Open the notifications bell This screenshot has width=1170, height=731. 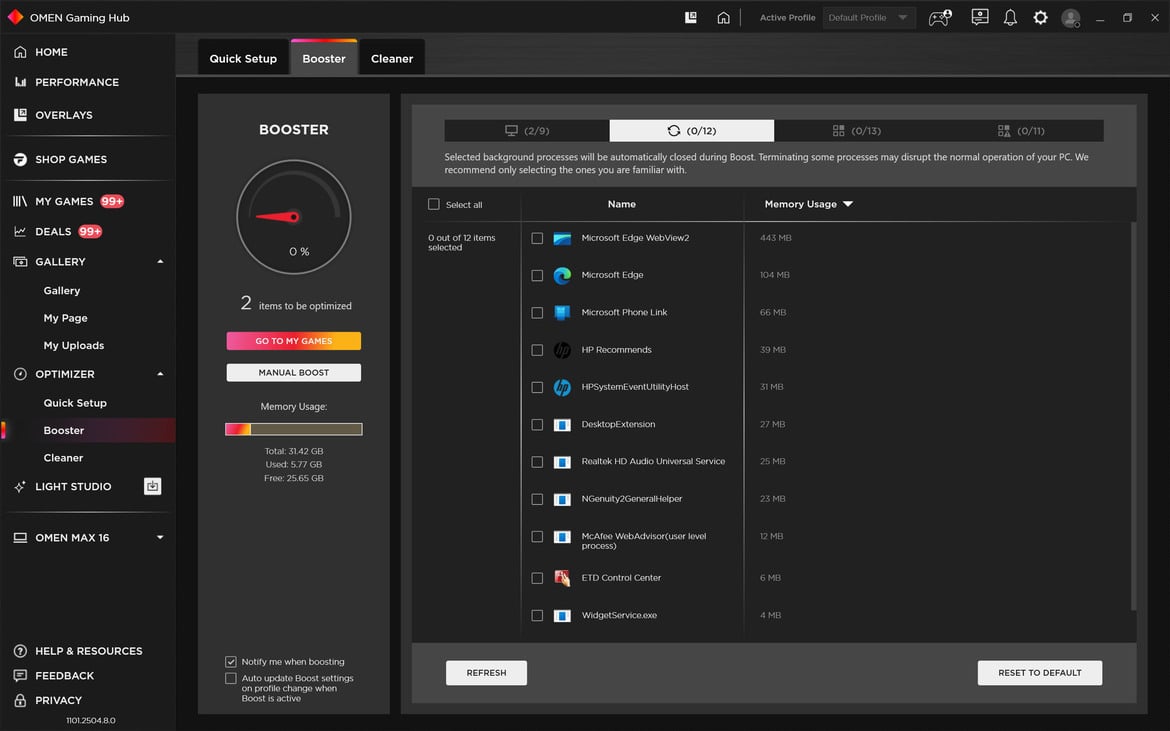[x=1010, y=17]
